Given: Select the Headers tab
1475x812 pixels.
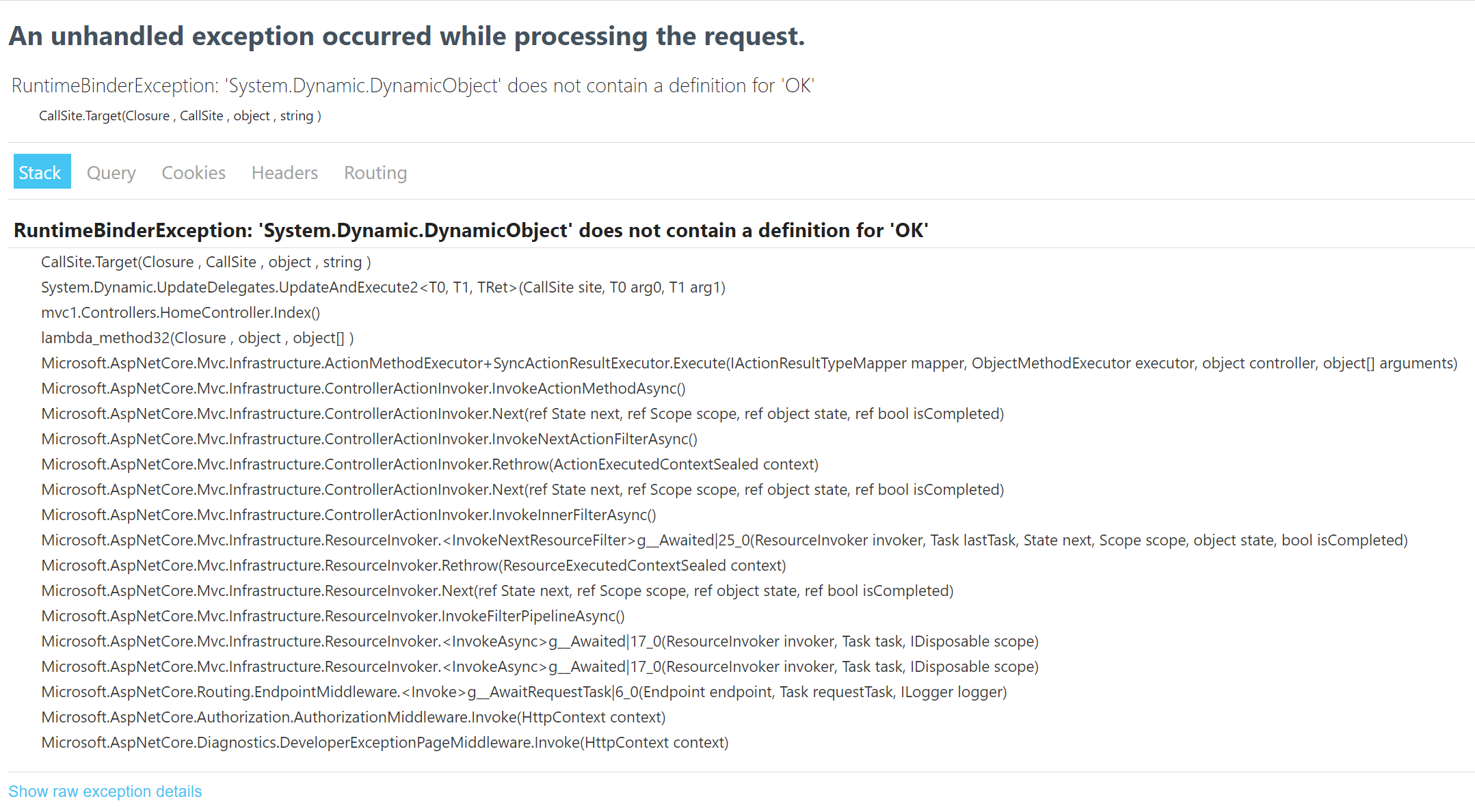Looking at the screenshot, I should click(284, 172).
